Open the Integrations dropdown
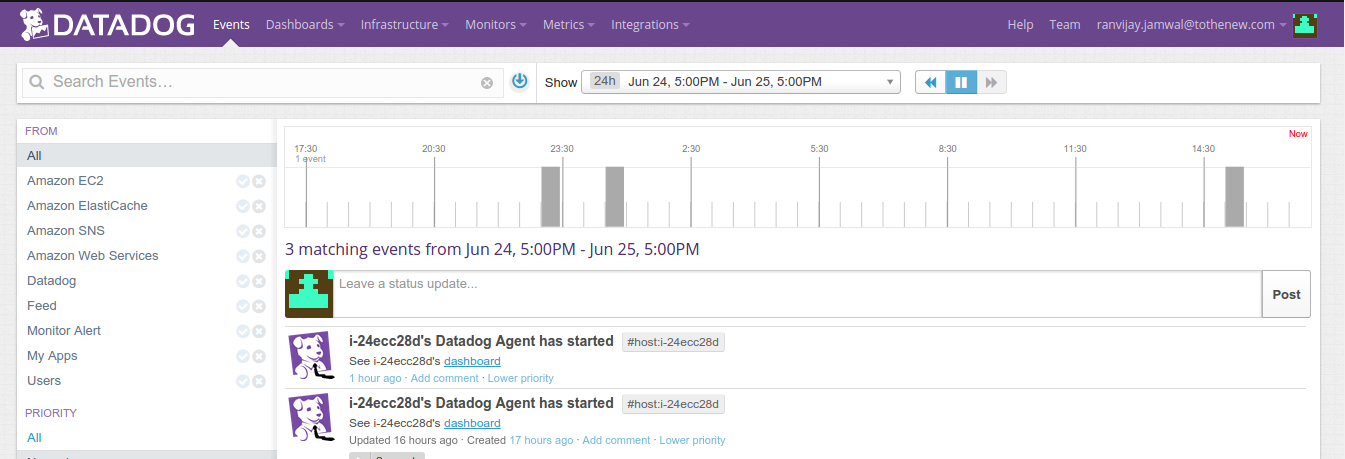This screenshot has width=1345, height=459. (651, 24)
